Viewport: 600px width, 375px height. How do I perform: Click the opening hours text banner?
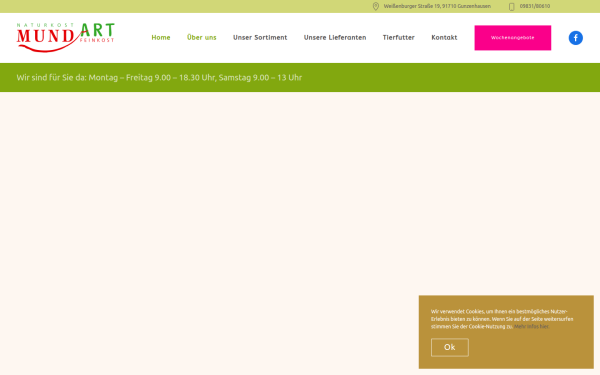[x=159, y=78]
